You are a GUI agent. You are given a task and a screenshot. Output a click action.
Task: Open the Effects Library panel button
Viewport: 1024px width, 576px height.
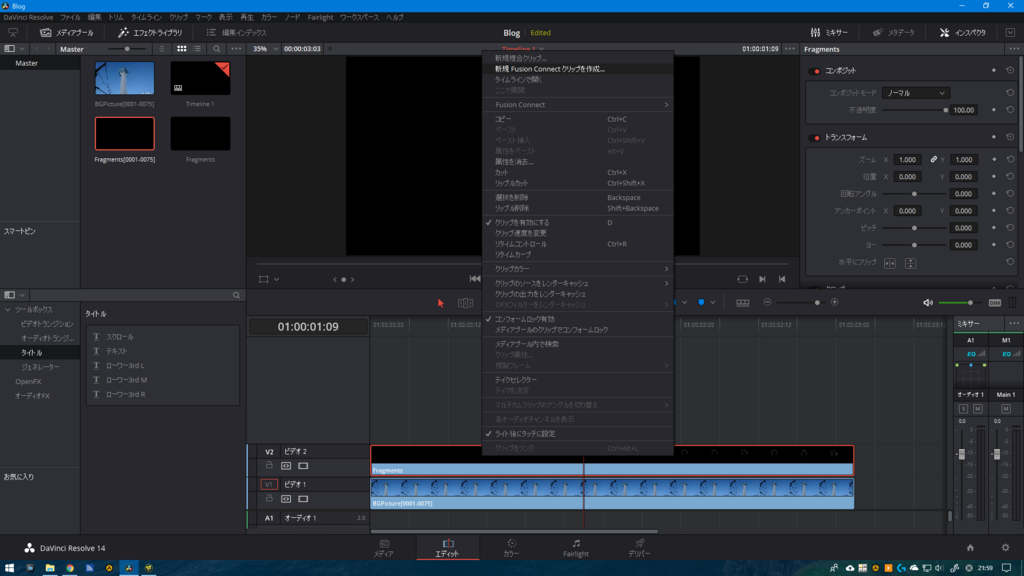[150, 33]
